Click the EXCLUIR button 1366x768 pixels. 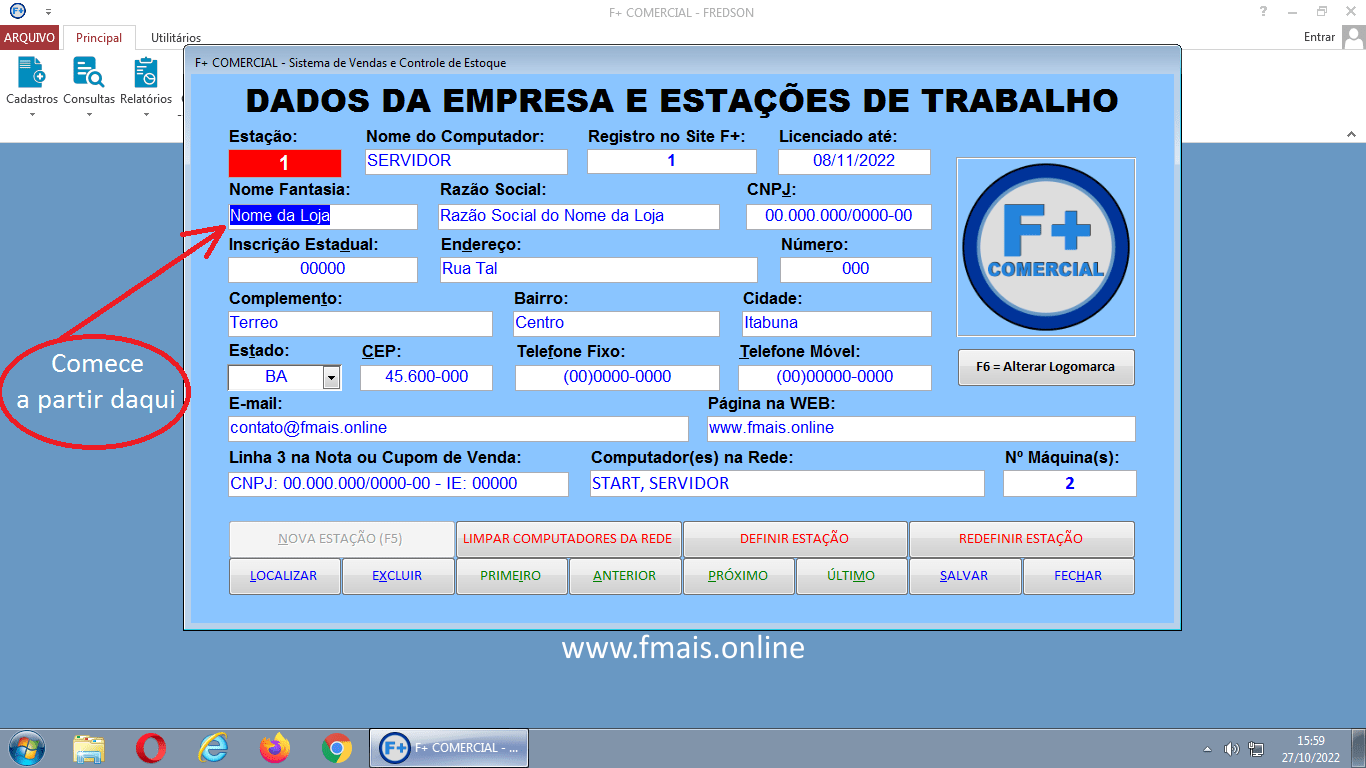click(x=398, y=576)
